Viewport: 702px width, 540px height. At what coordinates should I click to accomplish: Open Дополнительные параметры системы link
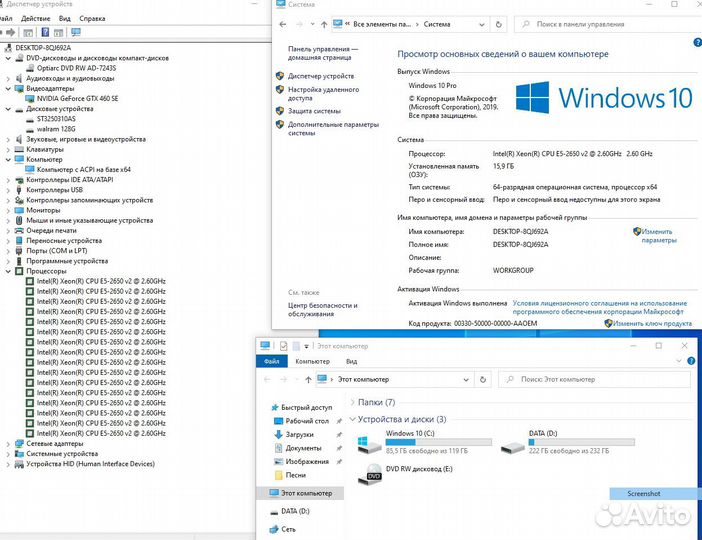[x=334, y=129]
